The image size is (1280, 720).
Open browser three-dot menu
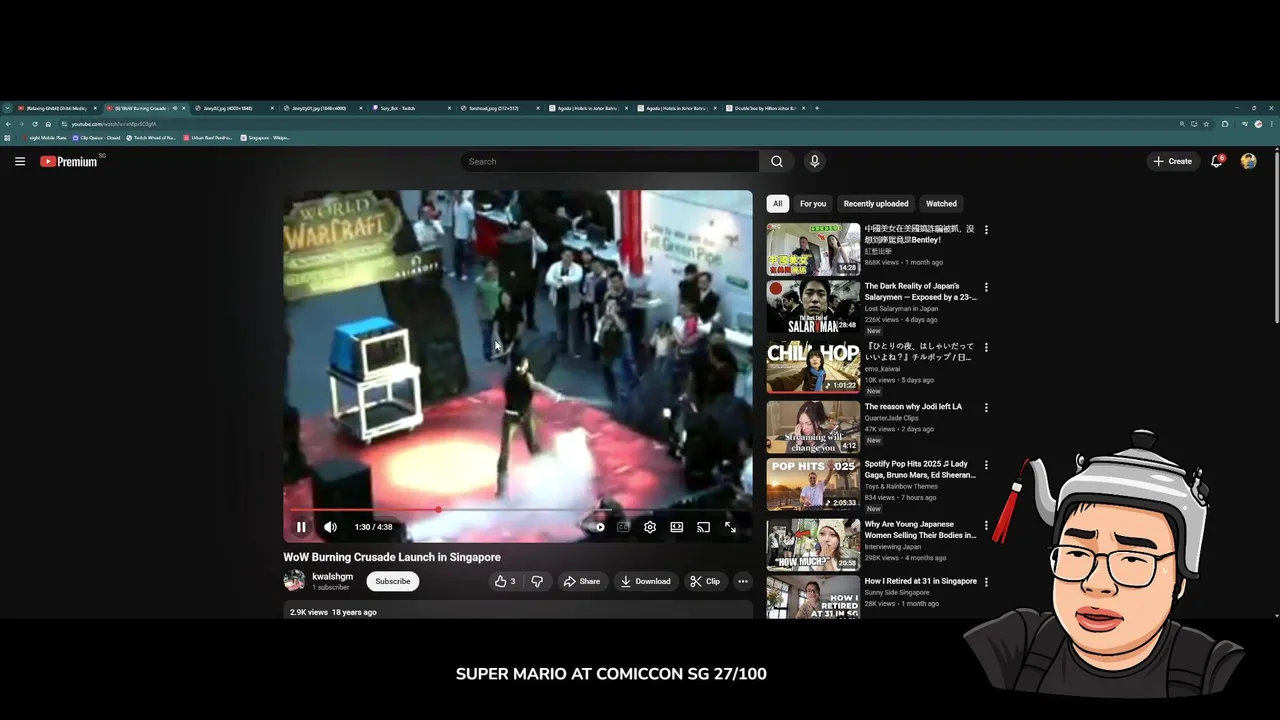[x=1272, y=124]
